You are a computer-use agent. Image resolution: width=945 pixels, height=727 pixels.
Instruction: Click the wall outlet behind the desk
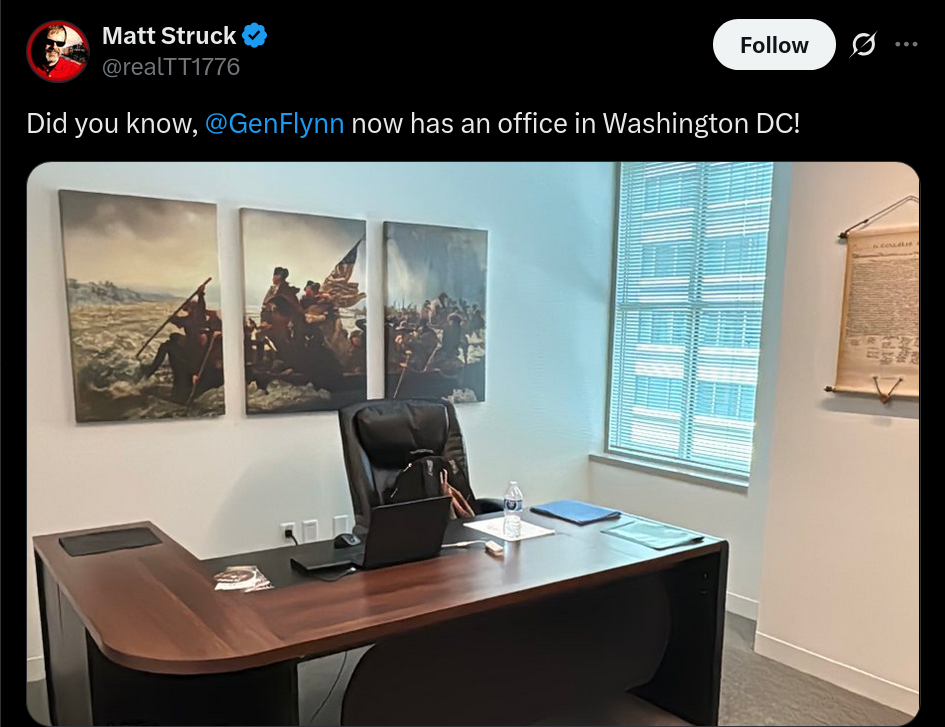click(289, 531)
